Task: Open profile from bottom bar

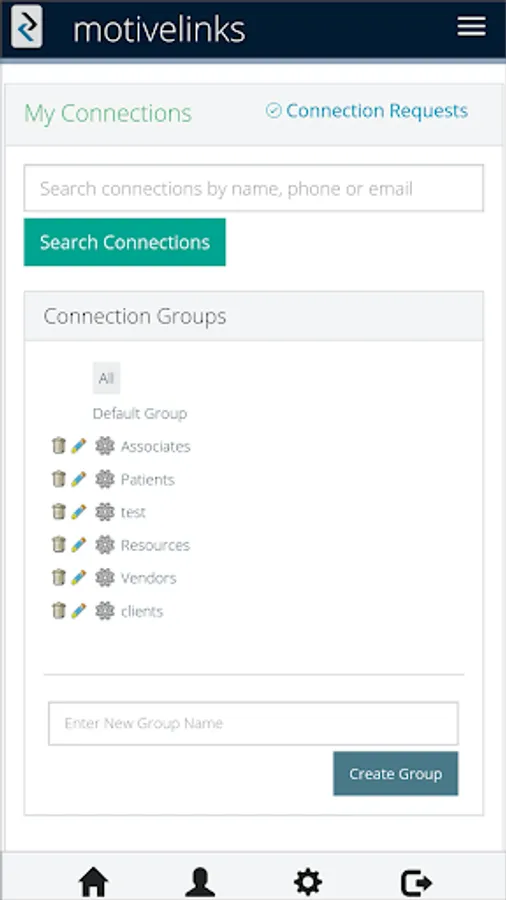Action: coord(200,882)
